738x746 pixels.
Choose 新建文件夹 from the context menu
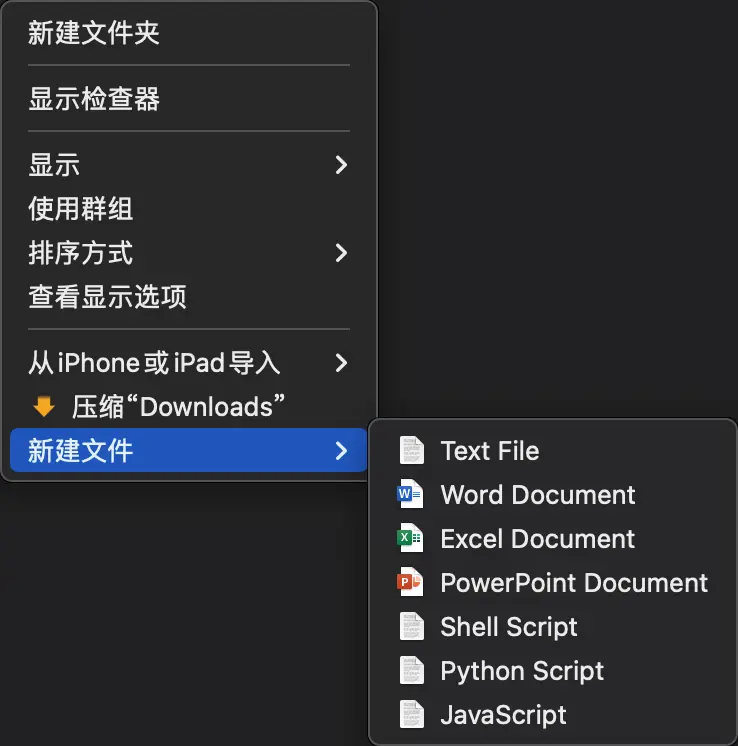click(x=189, y=33)
